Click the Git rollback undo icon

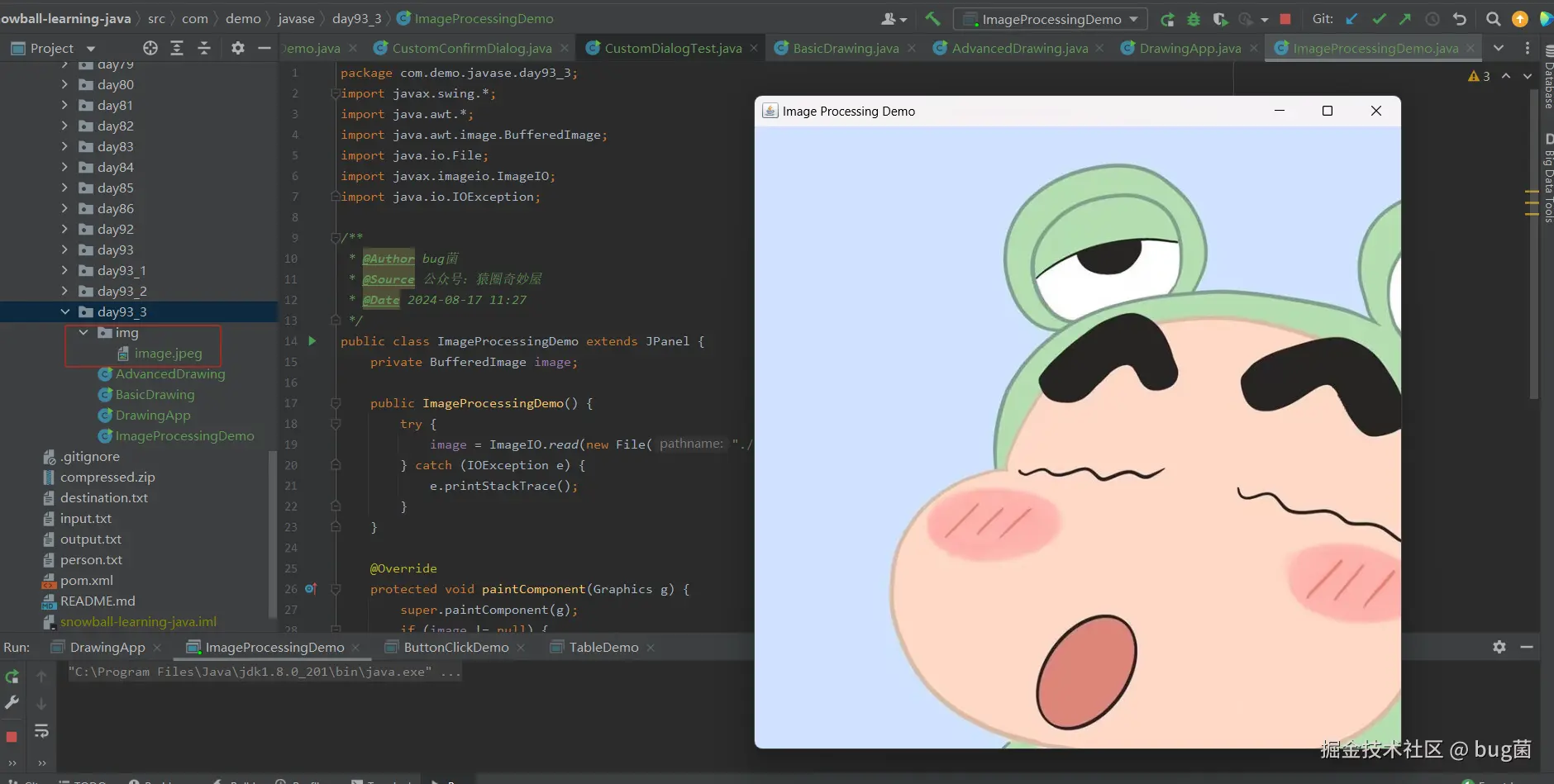1460,19
